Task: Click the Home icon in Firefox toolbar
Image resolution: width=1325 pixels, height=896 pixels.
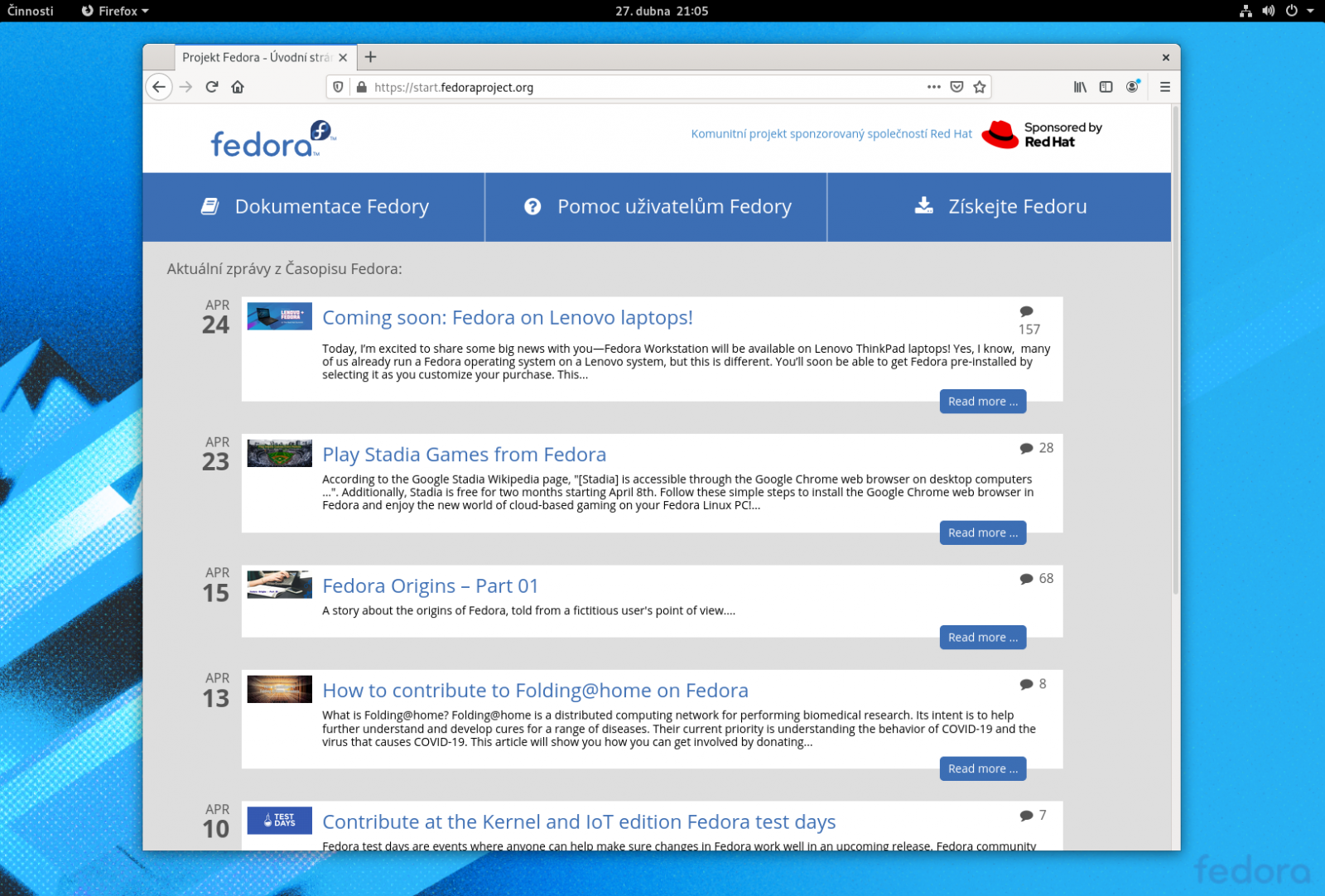Action: [238, 87]
